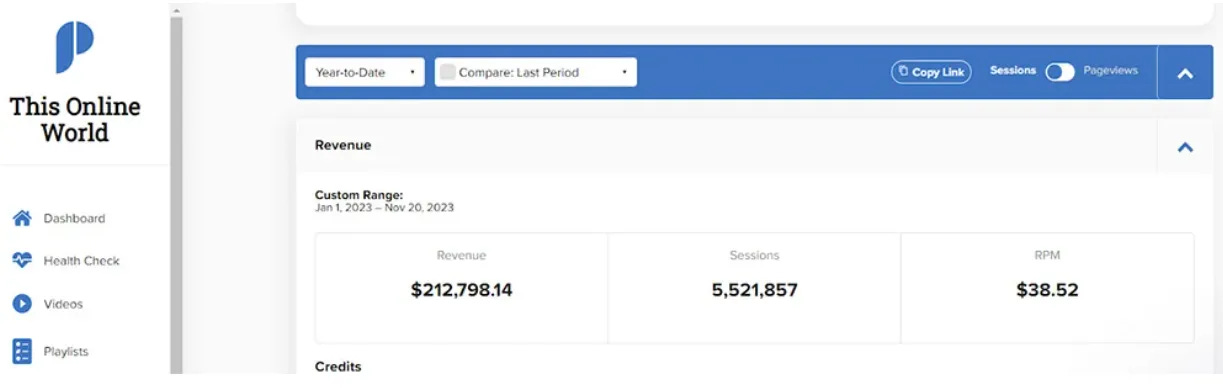
Task: Click the Sessions card label
Action: point(754,256)
